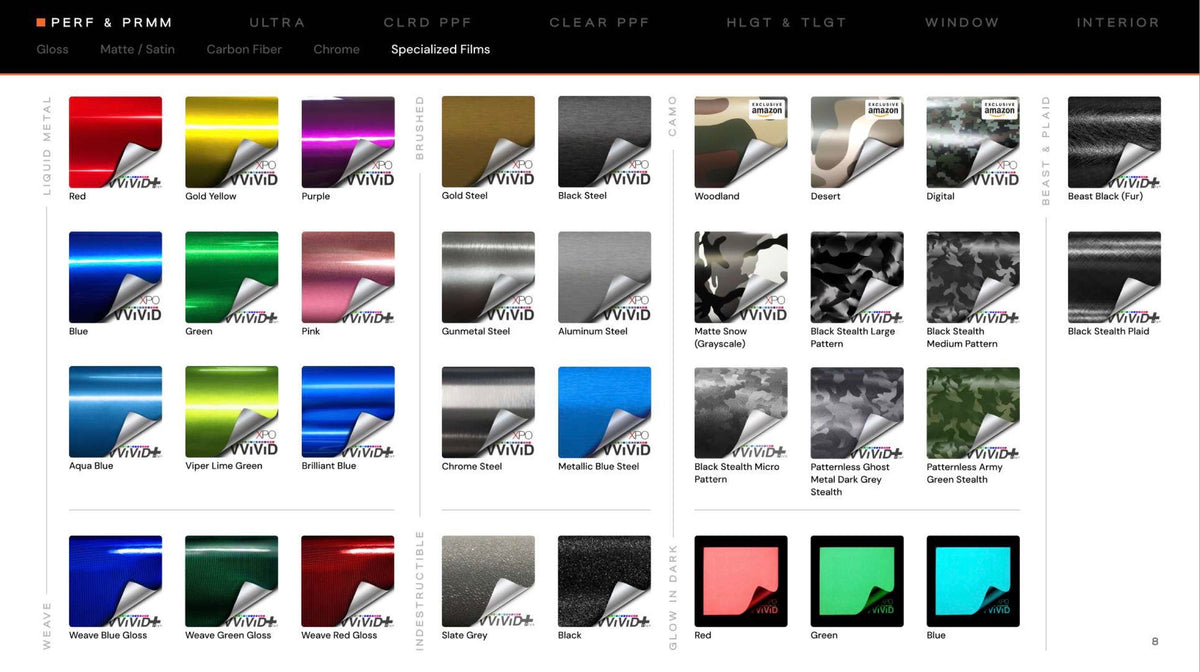Image resolution: width=1200 pixels, height=672 pixels.
Task: Click the Viper Lime Green label text
Action: (224, 466)
